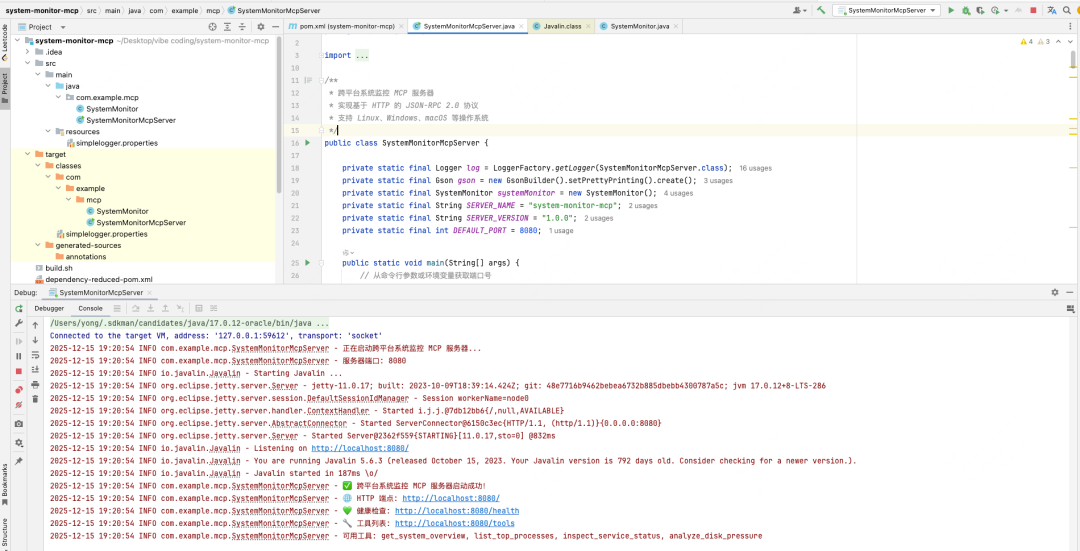
Task: Toggle scroll to end in console
Action: tap(36, 370)
